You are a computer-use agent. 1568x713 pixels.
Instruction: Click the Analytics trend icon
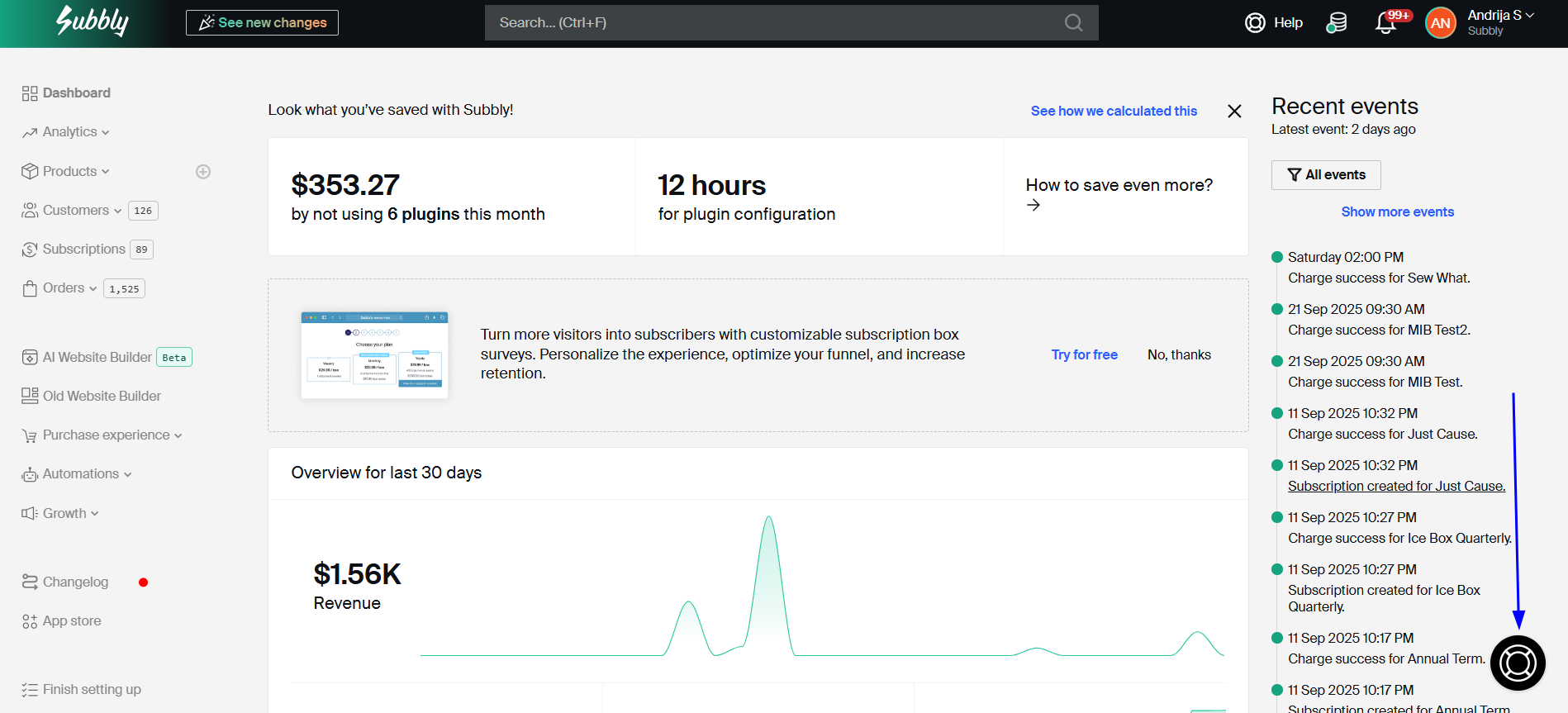(x=30, y=132)
